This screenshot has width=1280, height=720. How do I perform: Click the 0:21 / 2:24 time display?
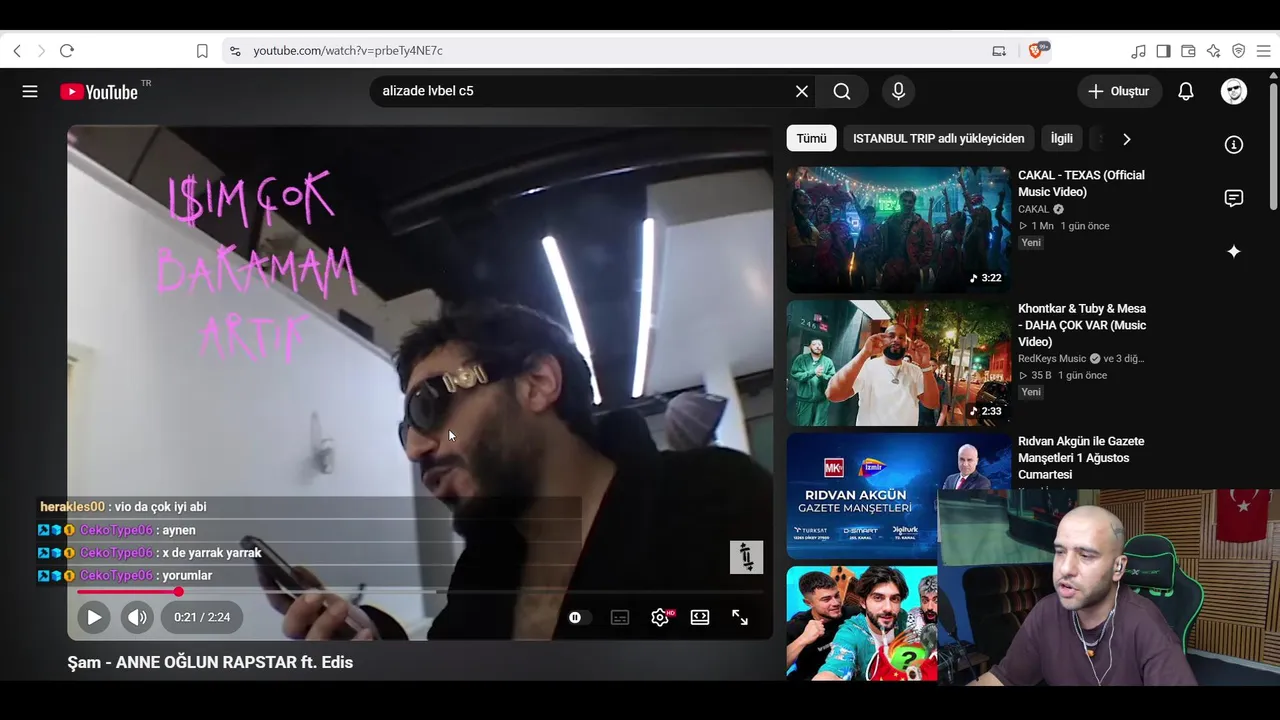coord(202,617)
